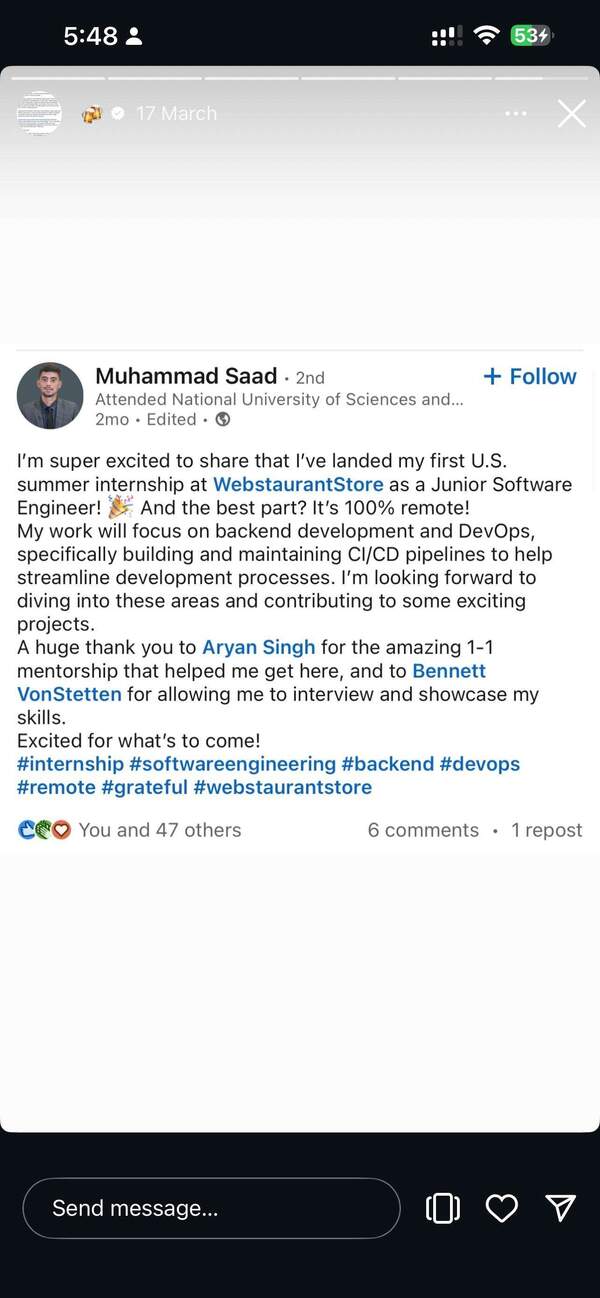
Task: Tap the verified badge next to story date
Action: click(x=118, y=114)
